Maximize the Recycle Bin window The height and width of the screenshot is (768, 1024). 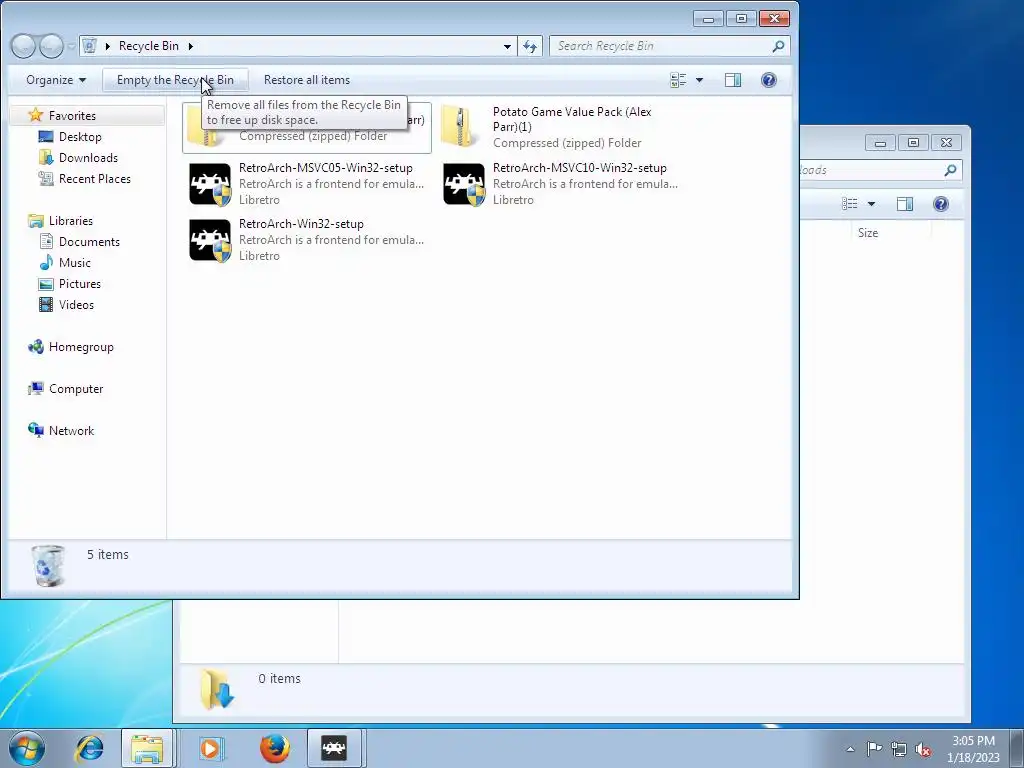(x=741, y=18)
